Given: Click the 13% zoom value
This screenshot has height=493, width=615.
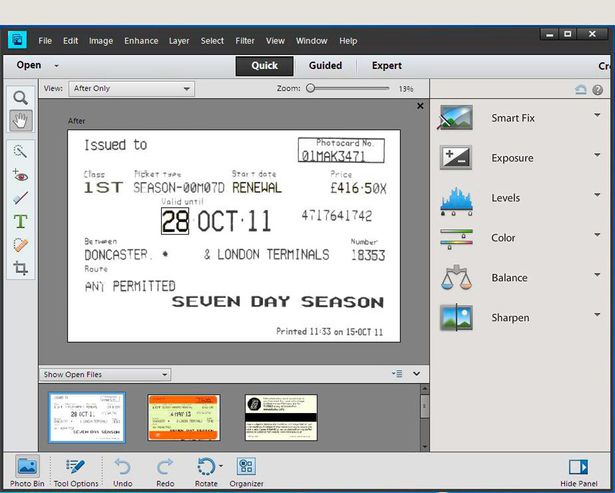Looking at the screenshot, I should pyautogui.click(x=406, y=89).
